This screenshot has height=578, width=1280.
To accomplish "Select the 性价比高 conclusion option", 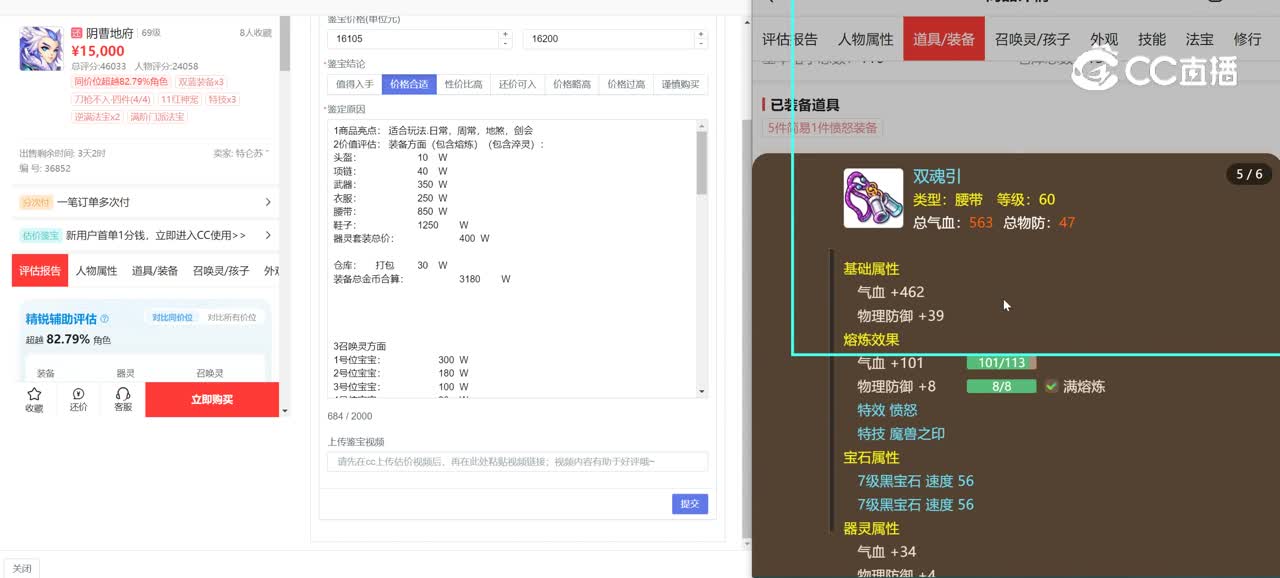I will click(x=463, y=85).
